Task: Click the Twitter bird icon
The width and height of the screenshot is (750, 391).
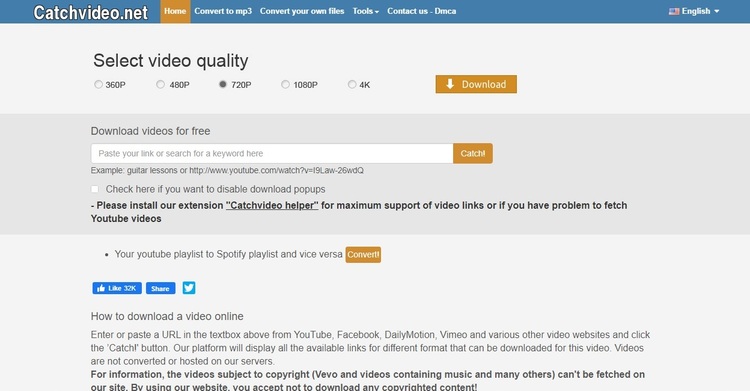Action: pyautogui.click(x=189, y=288)
